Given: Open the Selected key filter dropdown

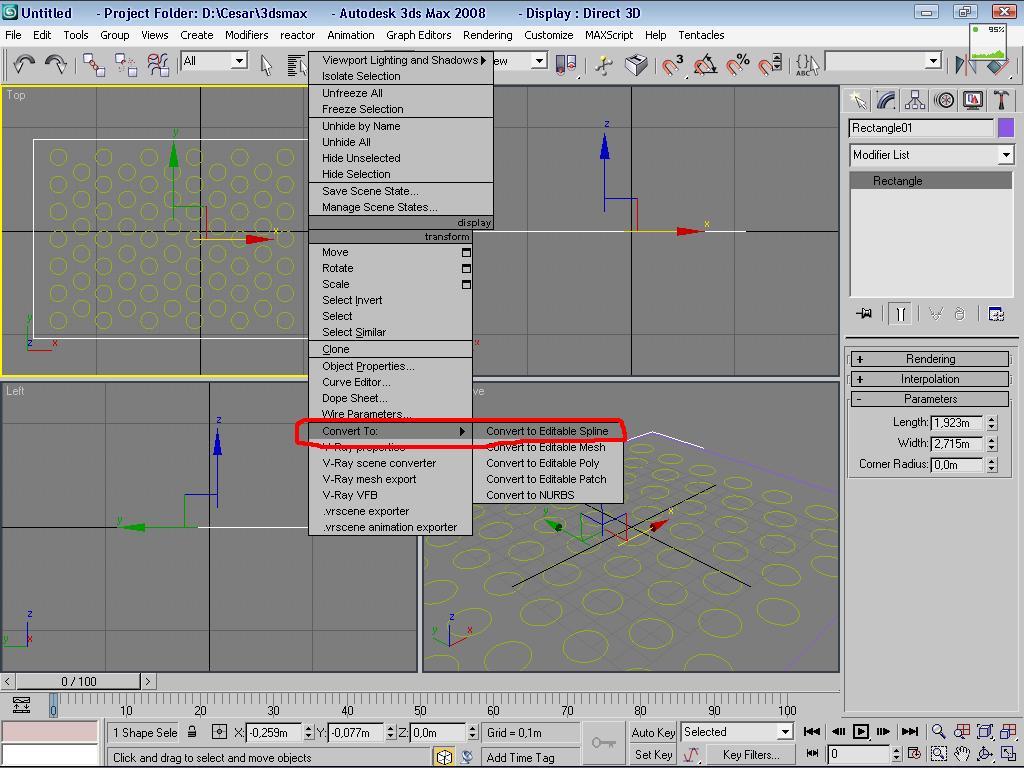Looking at the screenshot, I should (737, 732).
